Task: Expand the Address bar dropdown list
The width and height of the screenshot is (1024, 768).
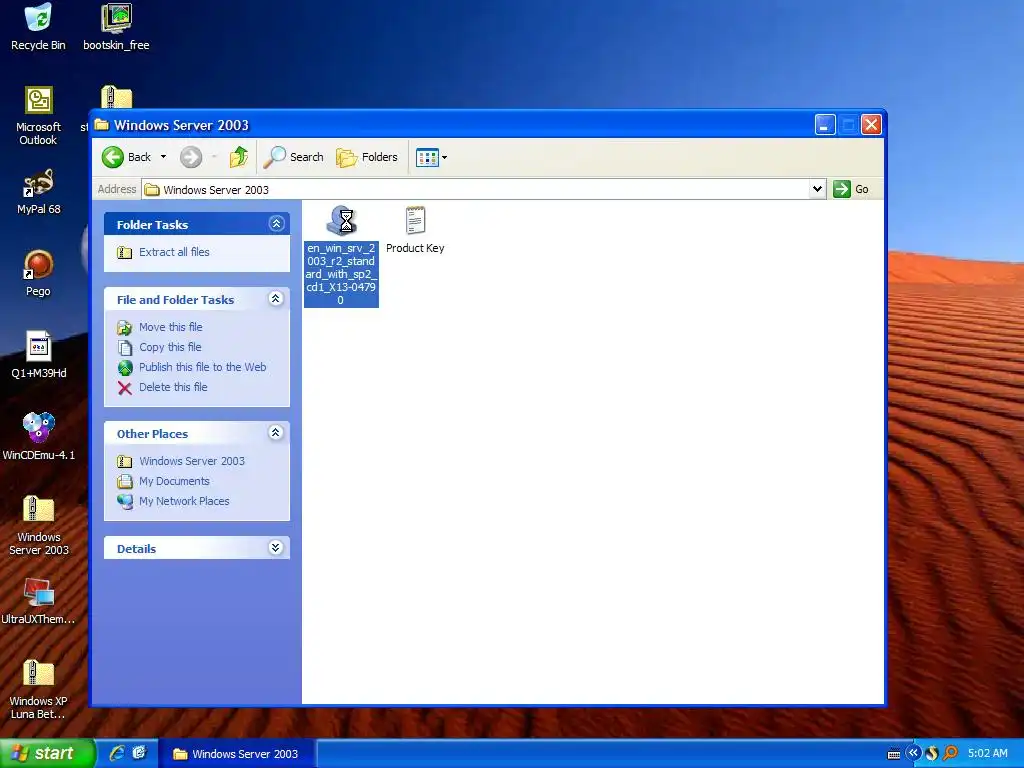Action: click(817, 189)
